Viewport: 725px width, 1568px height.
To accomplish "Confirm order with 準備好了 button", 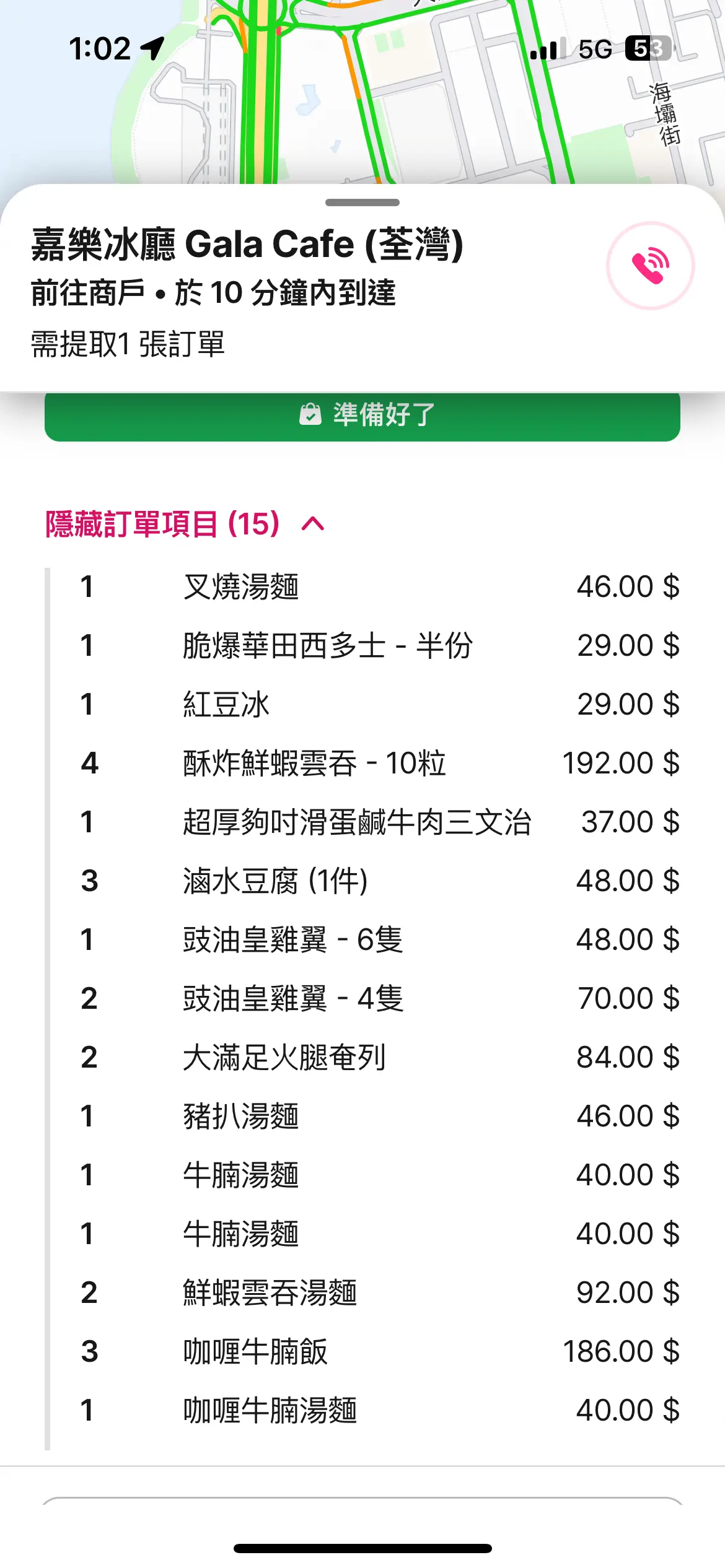I will click(x=362, y=414).
